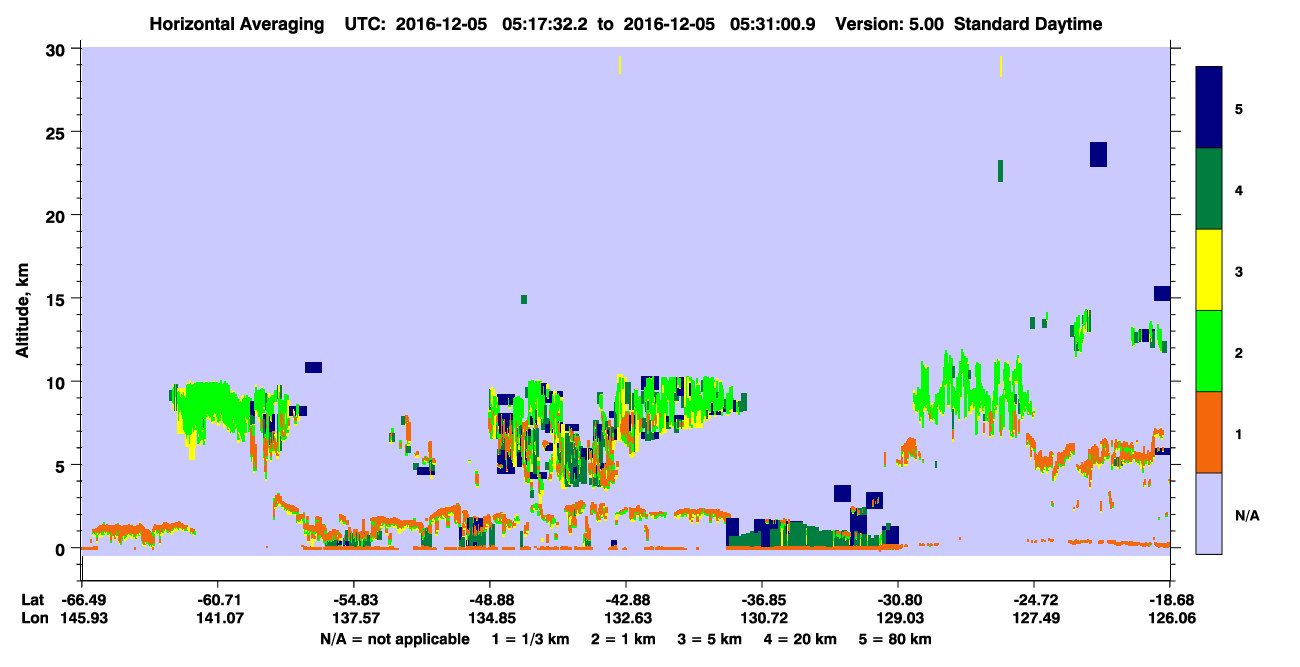Click latitude value -36.85
The width and height of the screenshot is (1300, 667).
point(762,600)
